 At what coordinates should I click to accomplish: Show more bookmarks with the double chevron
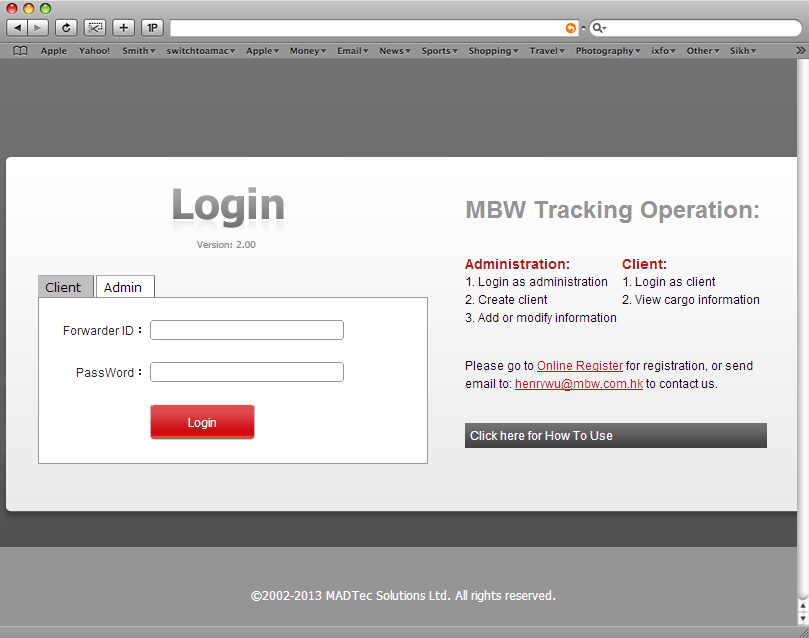tap(800, 51)
